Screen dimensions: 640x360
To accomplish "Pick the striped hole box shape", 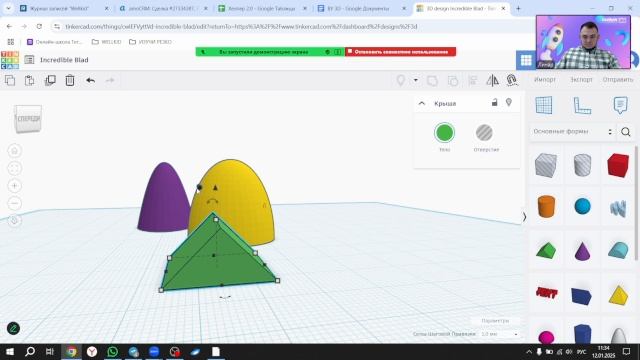I will click(x=546, y=165).
